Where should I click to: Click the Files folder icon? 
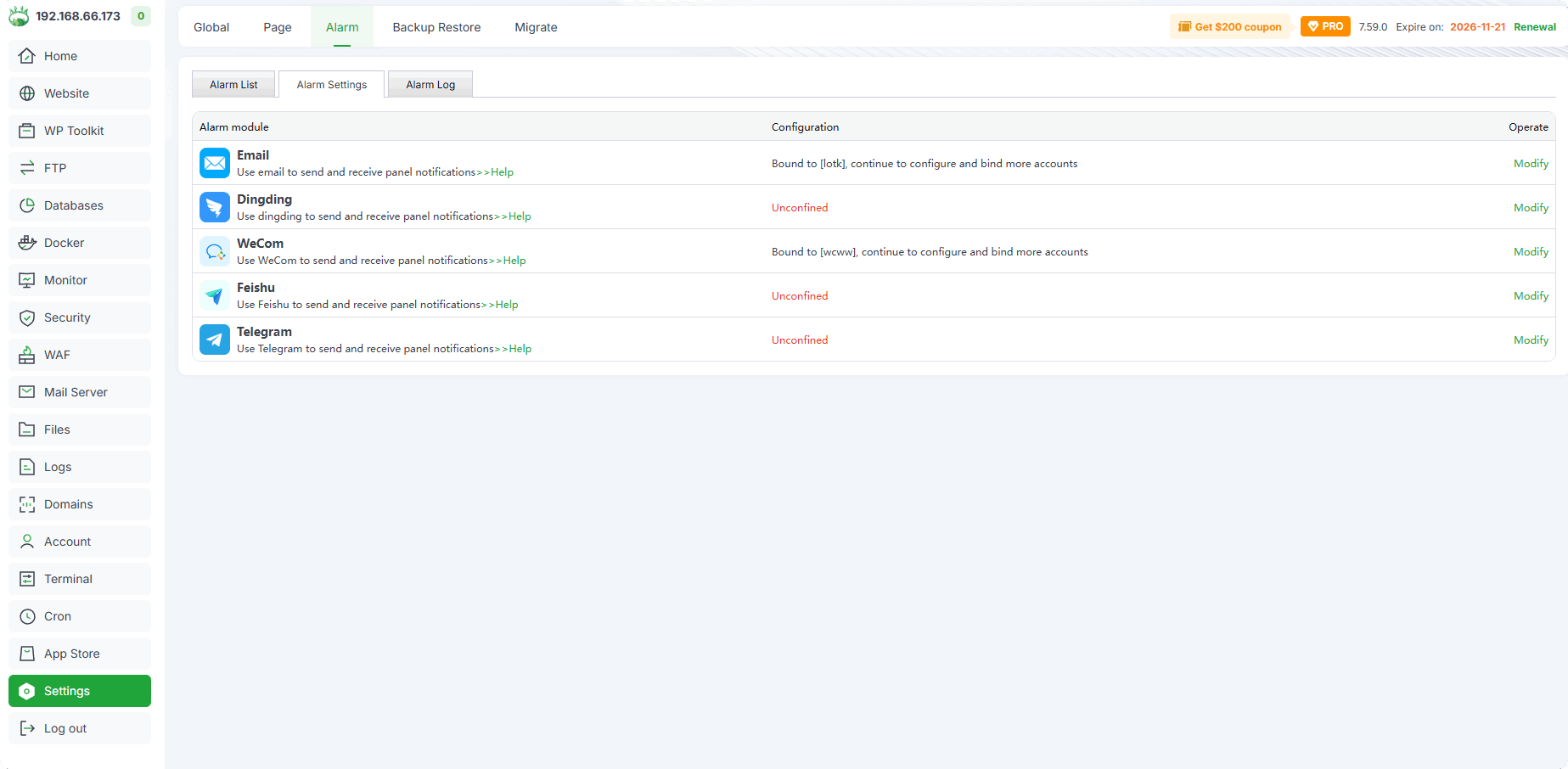pyautogui.click(x=27, y=429)
